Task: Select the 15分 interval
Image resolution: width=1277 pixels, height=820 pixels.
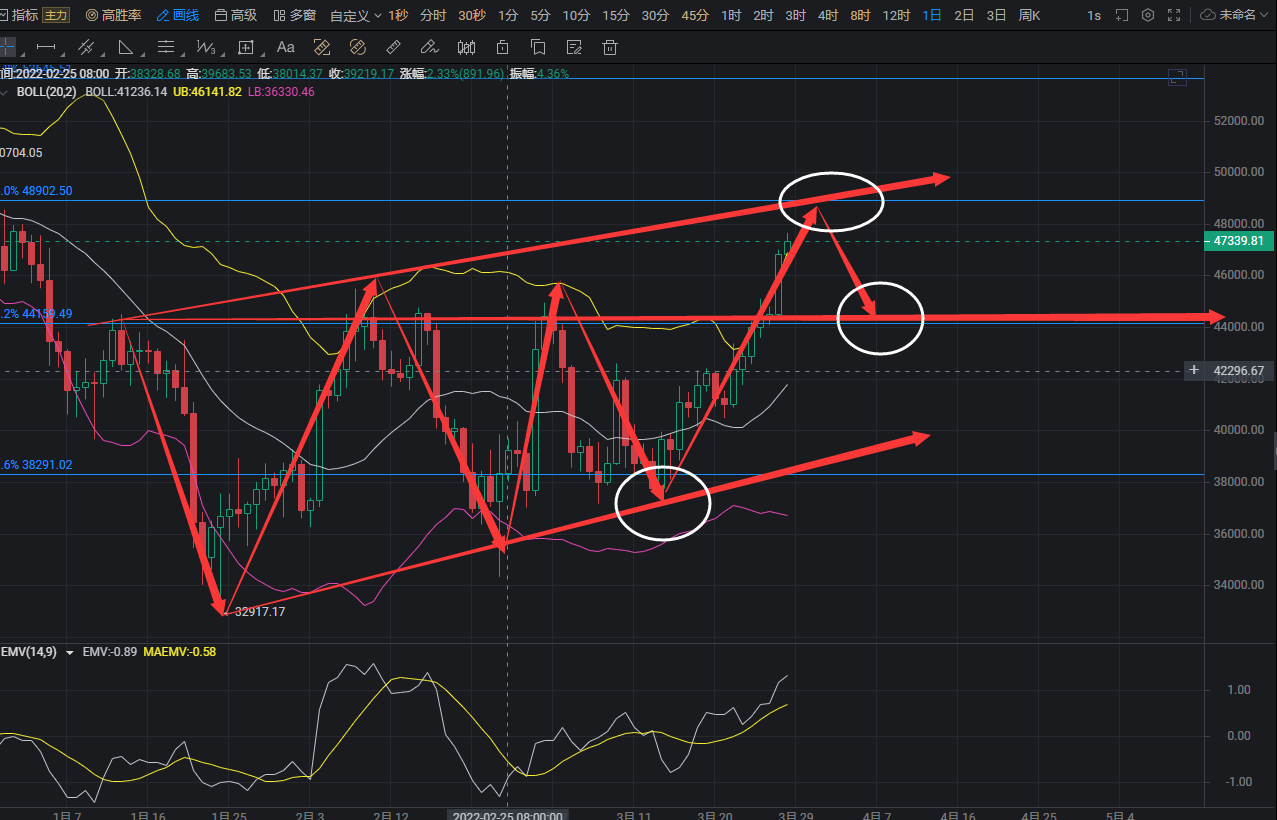Action: [x=616, y=15]
